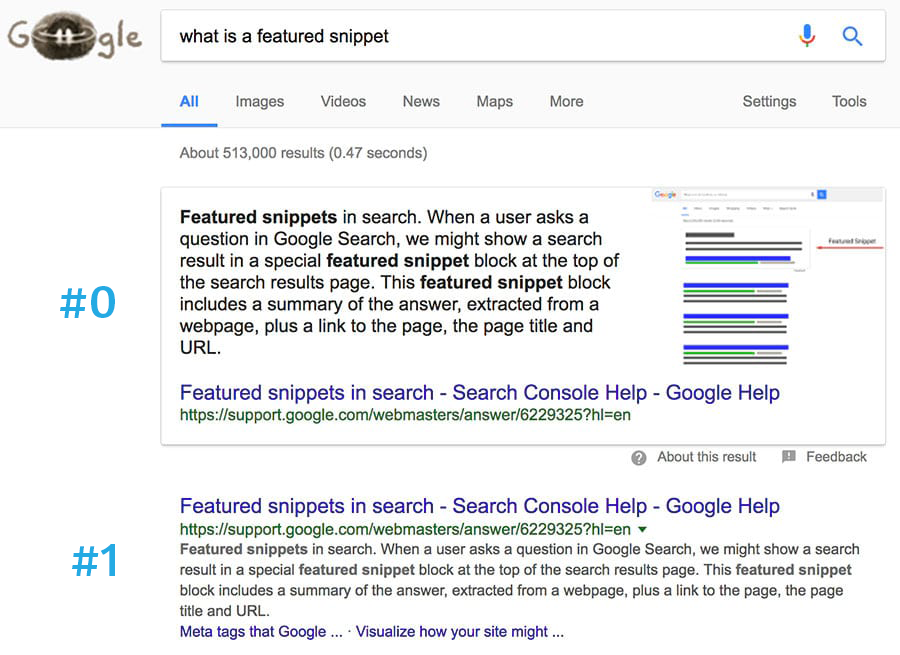Screen dimensions: 900x655
Task: Focus the search box containing 'what is a featured snippet'
Action: (523, 36)
